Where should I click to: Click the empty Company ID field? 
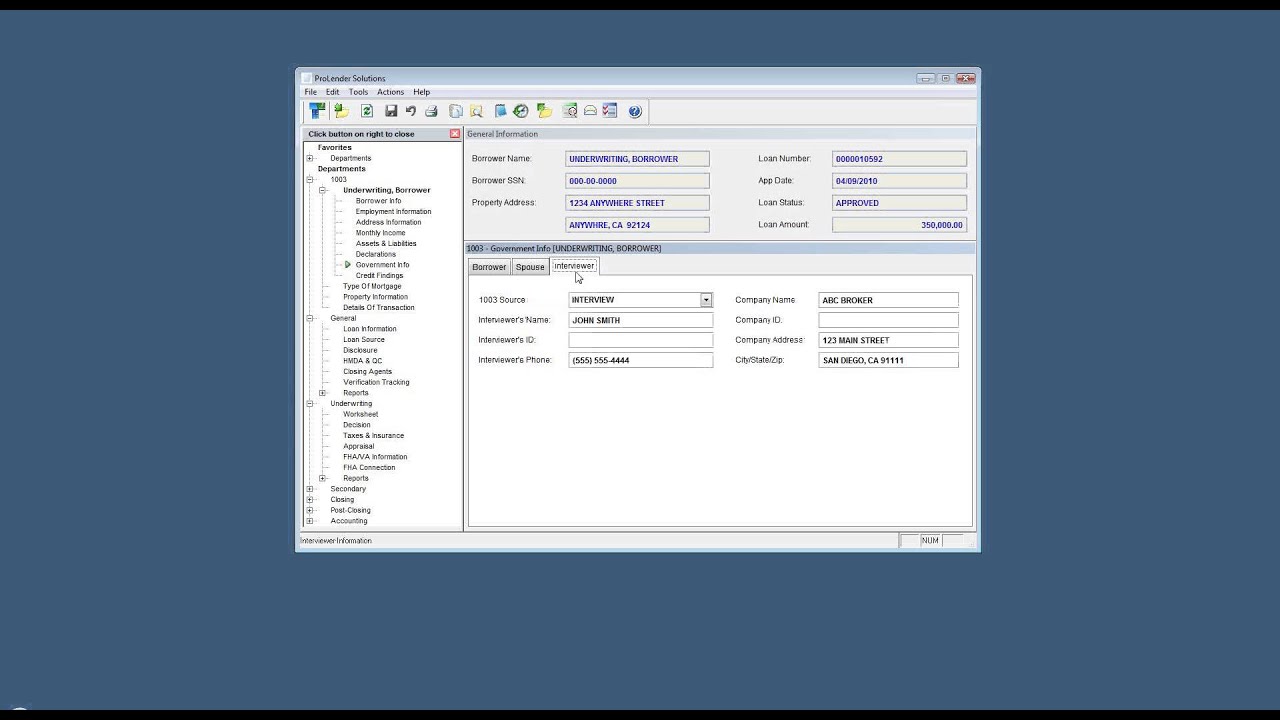(x=888, y=320)
